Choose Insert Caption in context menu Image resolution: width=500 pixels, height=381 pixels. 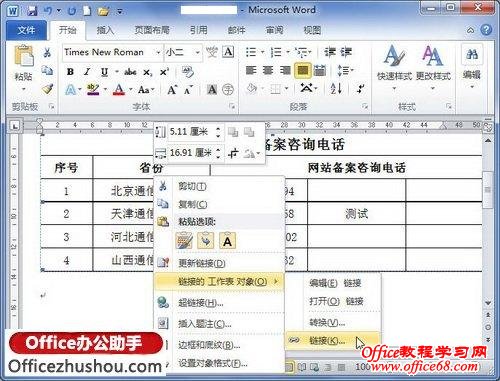tap(219, 324)
